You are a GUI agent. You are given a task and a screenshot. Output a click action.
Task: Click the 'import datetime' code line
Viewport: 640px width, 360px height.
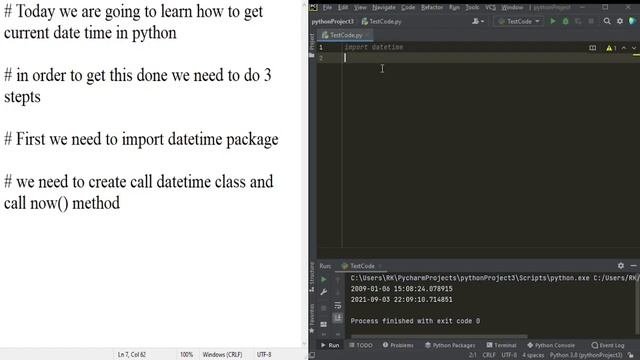[x=374, y=47]
